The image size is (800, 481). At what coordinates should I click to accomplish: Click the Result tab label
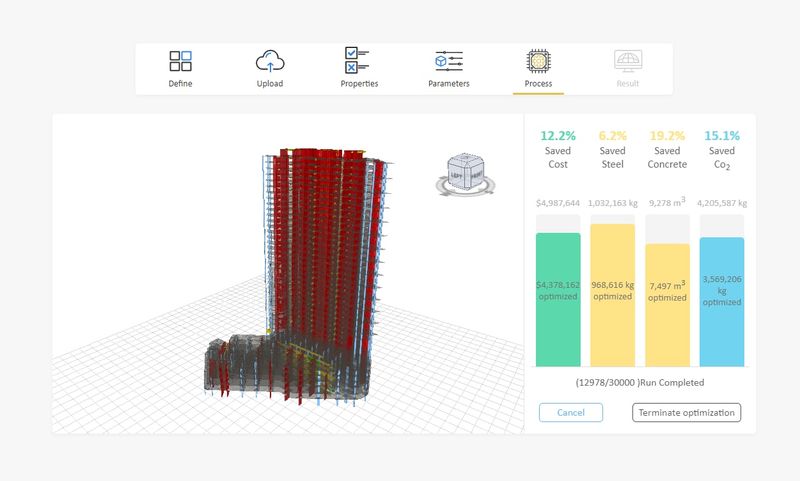pyautogui.click(x=628, y=84)
